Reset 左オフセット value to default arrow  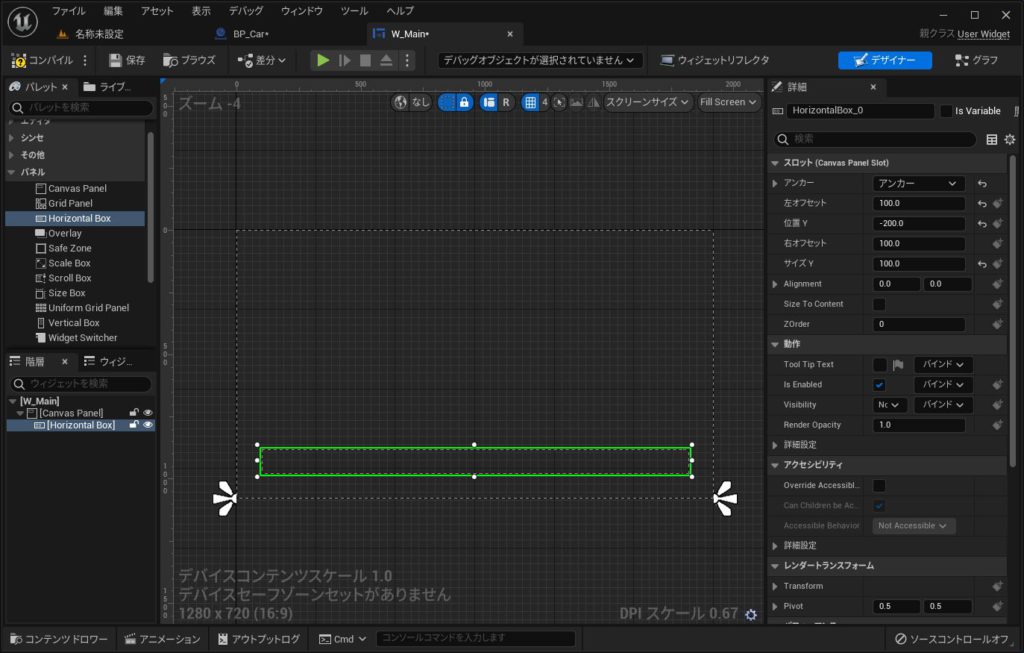[x=982, y=204]
